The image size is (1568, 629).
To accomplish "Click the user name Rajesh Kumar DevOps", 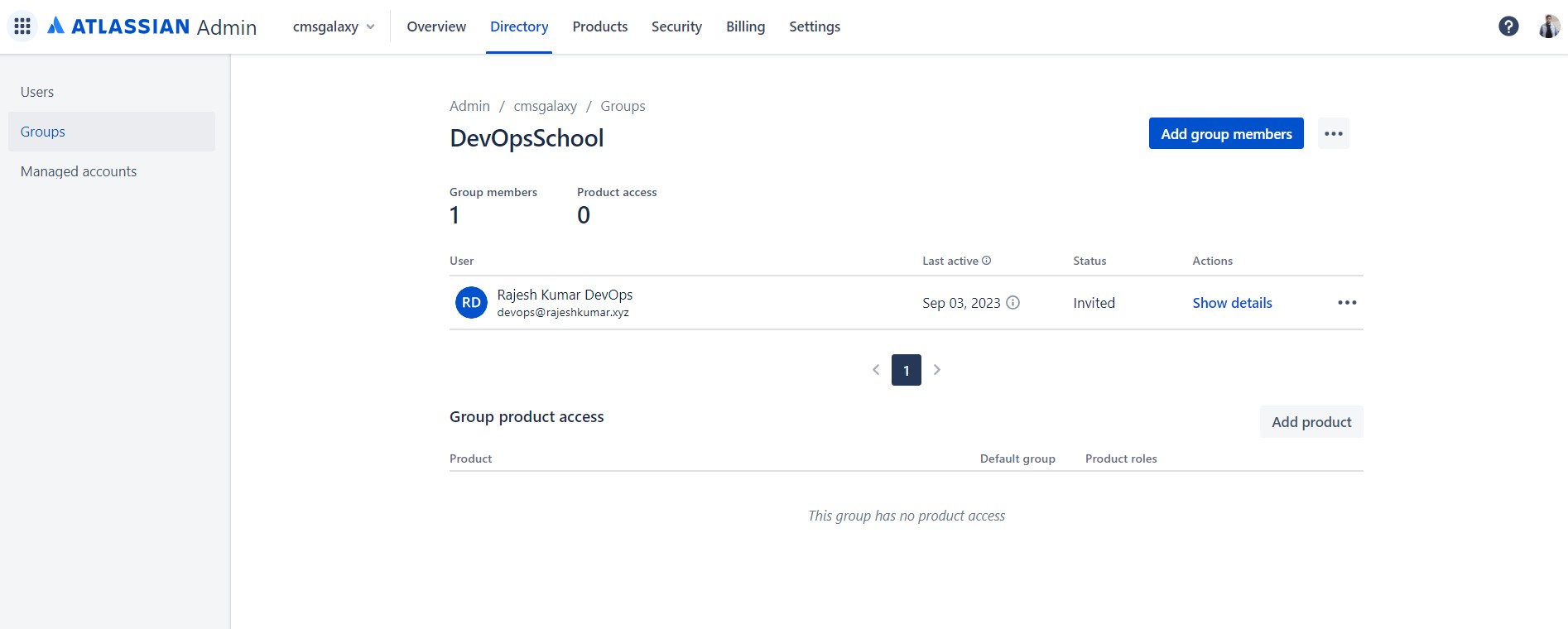I will click(x=565, y=295).
